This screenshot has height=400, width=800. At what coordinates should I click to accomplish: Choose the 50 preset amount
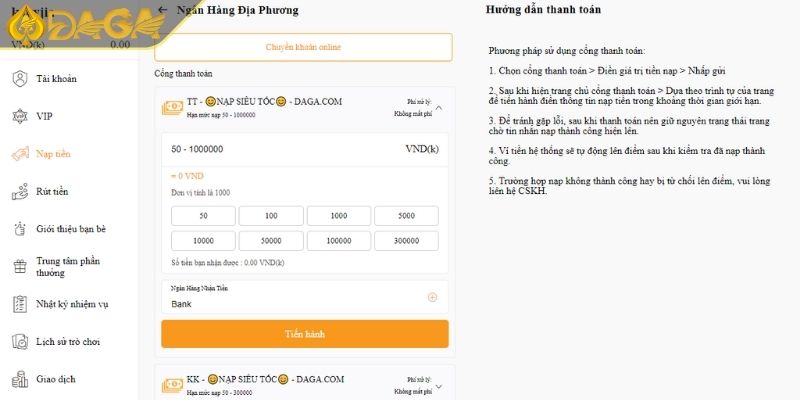[x=203, y=216]
